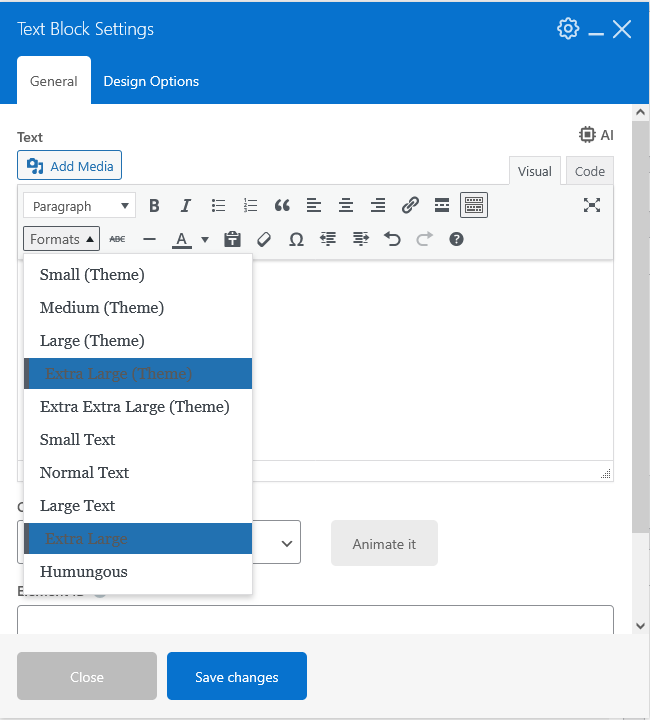The image size is (650, 720).
Task: Choose the highlighted Extra Large format
Action: pos(138,538)
